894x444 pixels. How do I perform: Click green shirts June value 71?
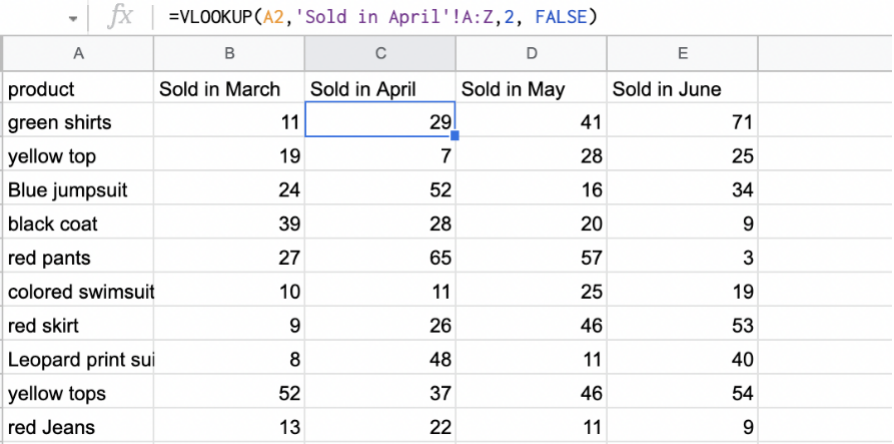click(682, 122)
